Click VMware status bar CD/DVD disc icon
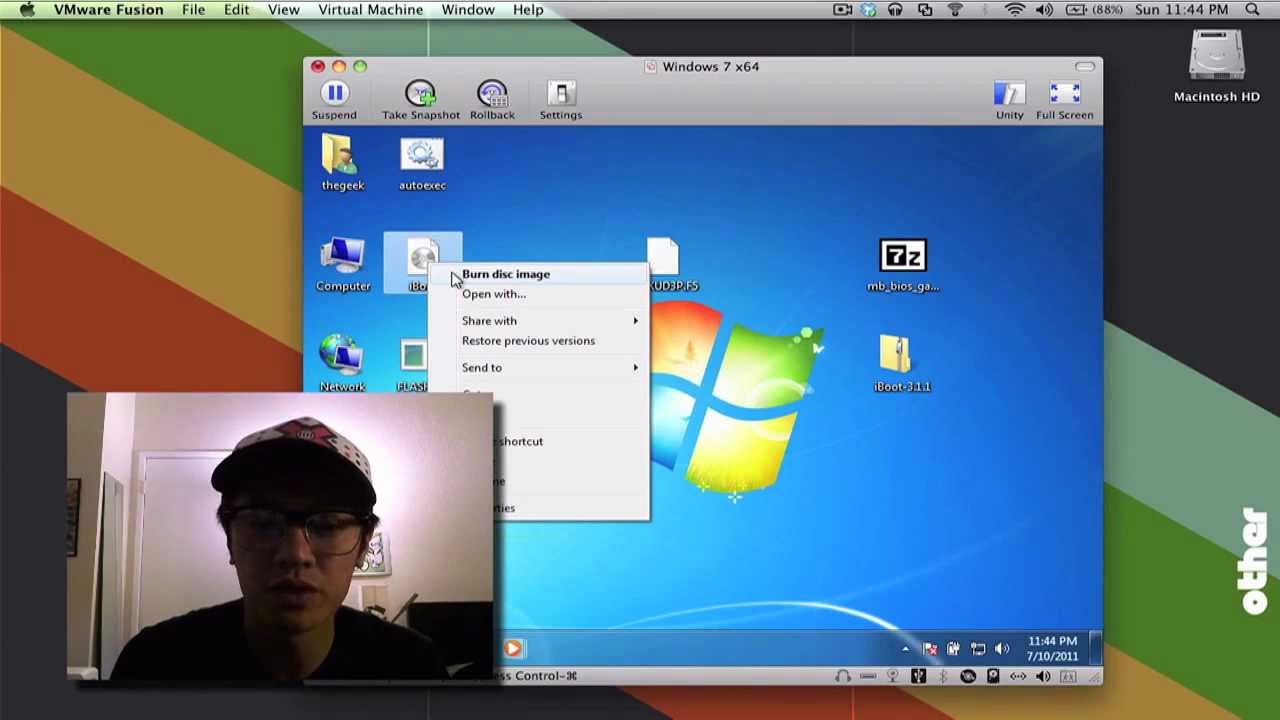1280x720 pixels. [x=968, y=676]
